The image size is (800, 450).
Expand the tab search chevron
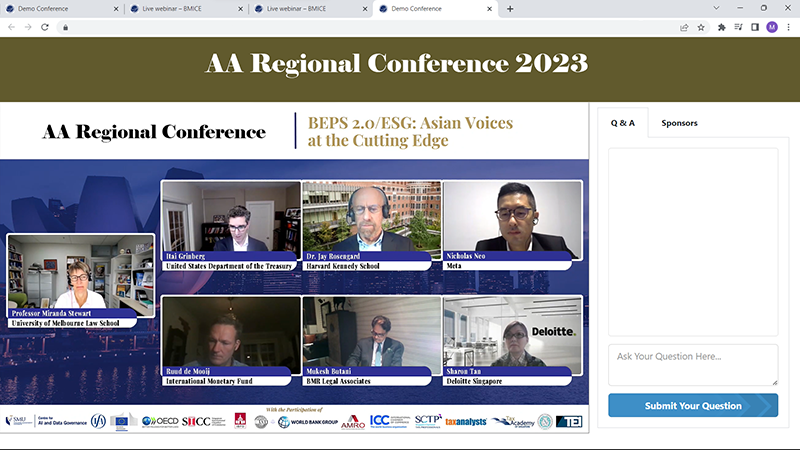click(716, 8)
